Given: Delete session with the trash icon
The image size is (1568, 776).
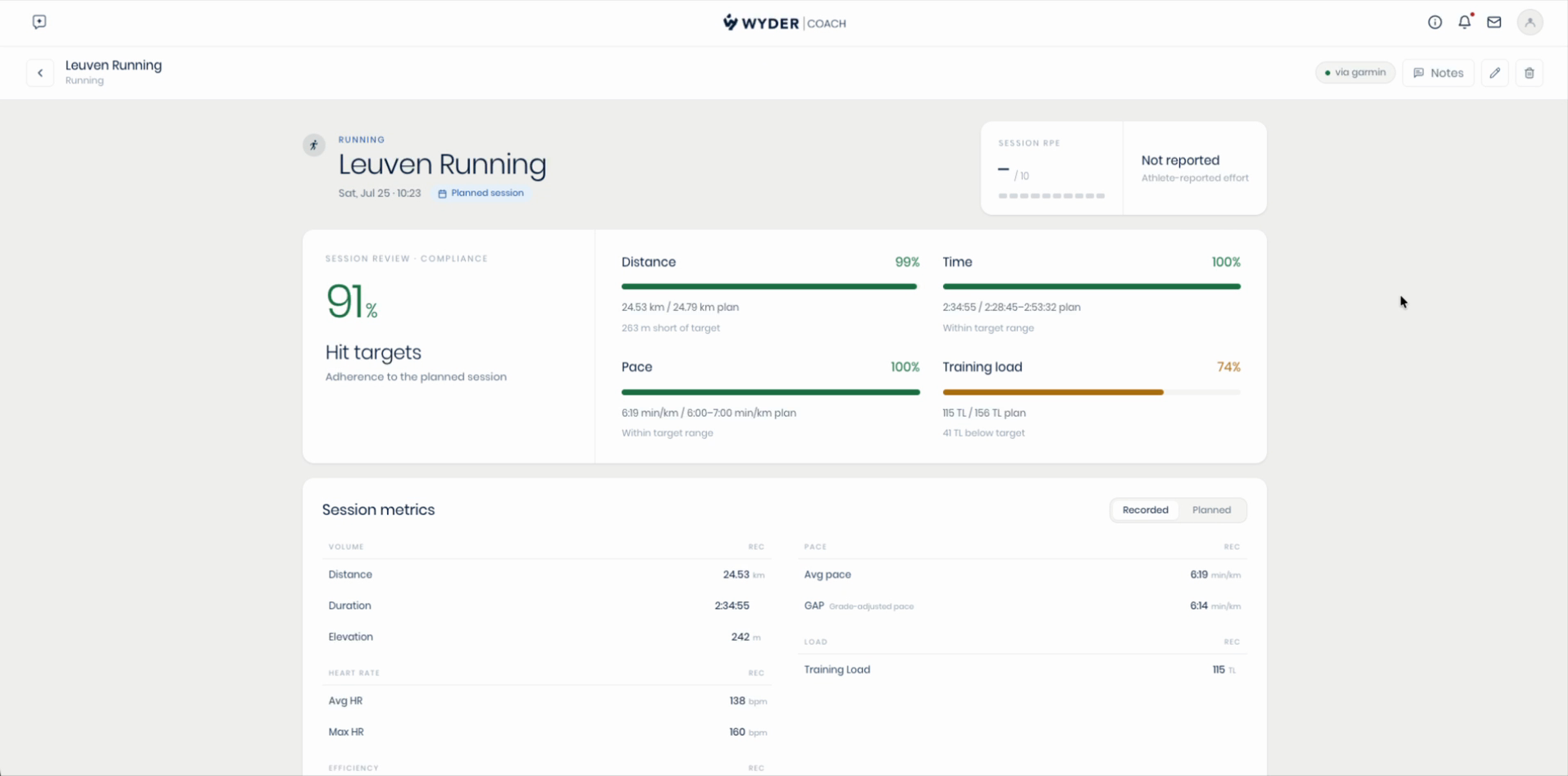Looking at the screenshot, I should coord(1529,73).
